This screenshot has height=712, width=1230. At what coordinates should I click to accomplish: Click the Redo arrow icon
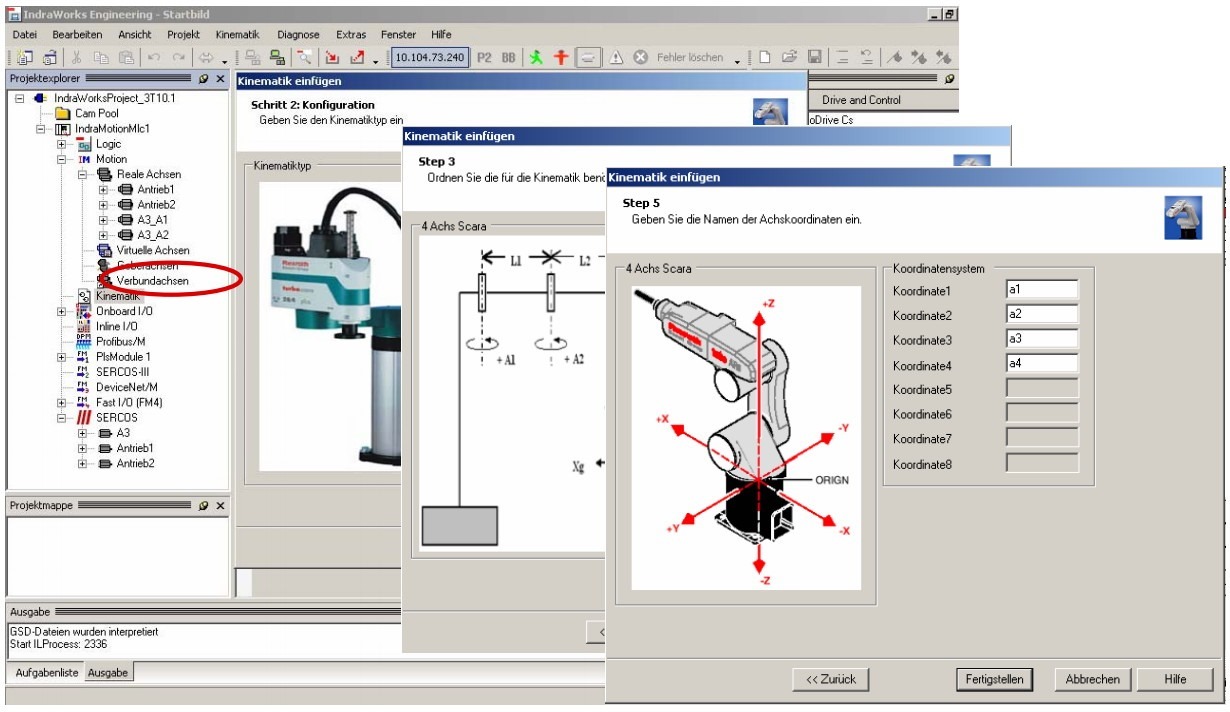tap(179, 58)
